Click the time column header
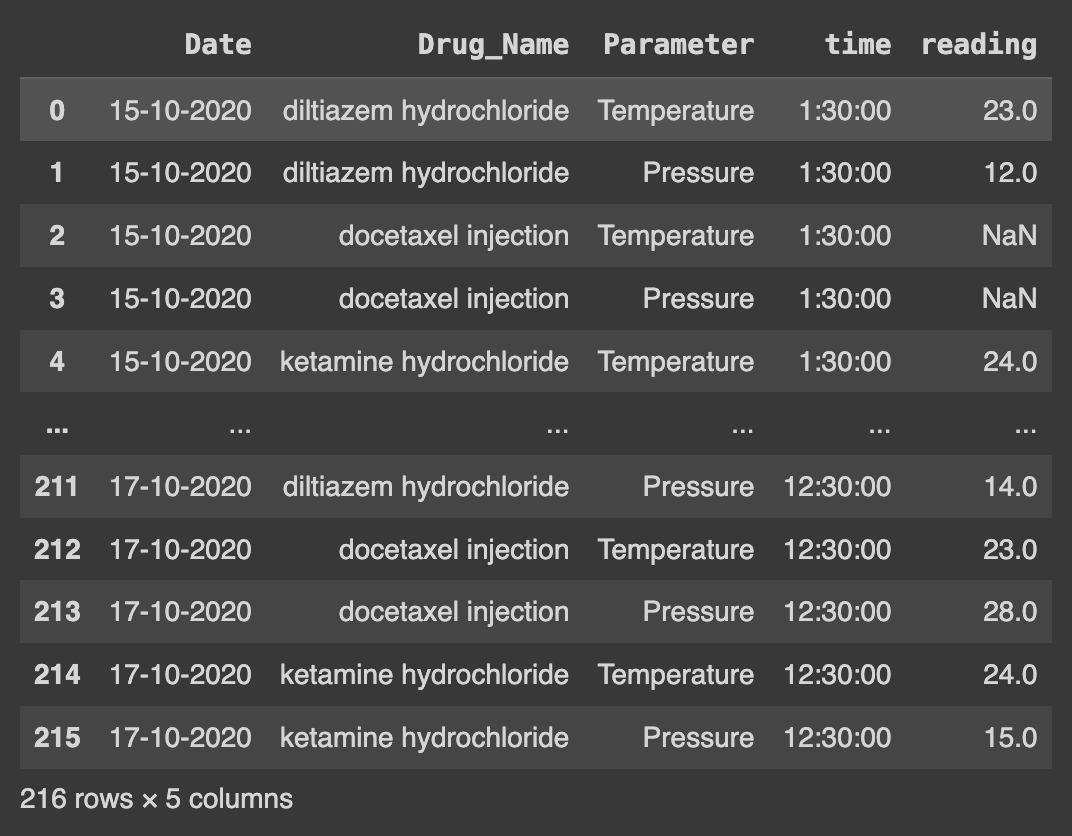 click(x=857, y=44)
